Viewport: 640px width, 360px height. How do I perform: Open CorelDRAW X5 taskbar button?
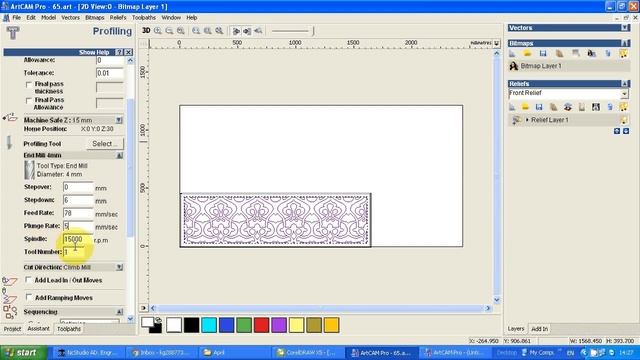[307, 353]
